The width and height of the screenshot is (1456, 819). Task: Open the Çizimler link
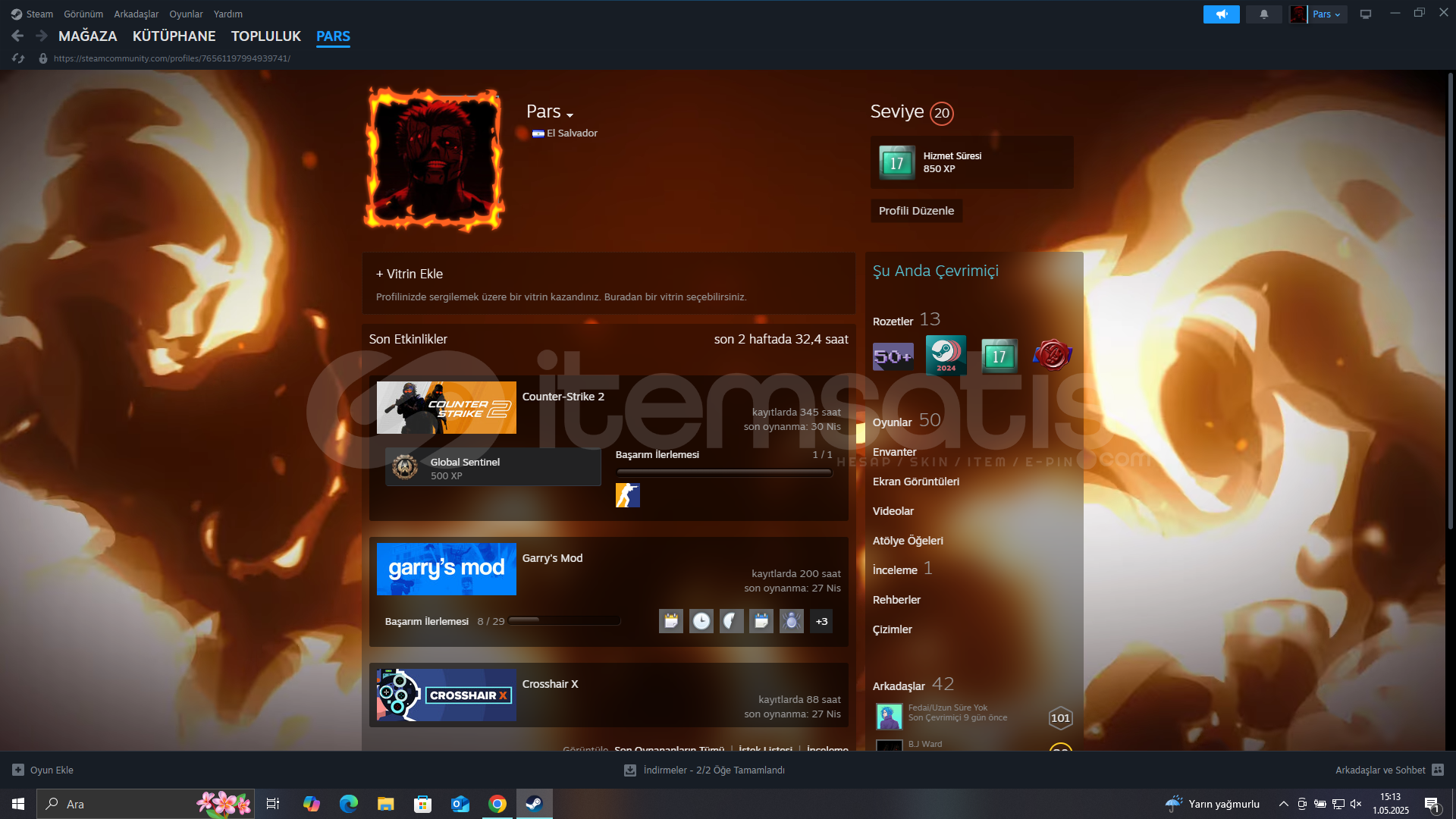(893, 629)
